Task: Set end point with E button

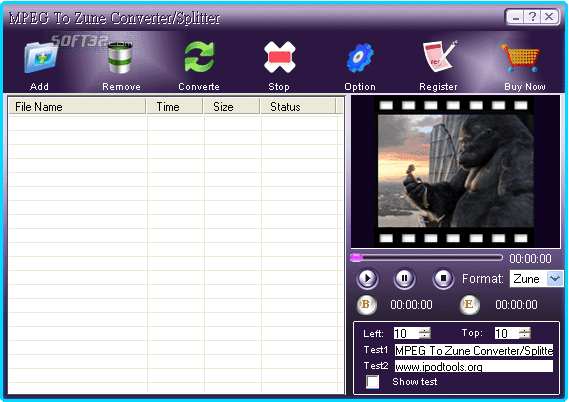Action: (x=469, y=304)
